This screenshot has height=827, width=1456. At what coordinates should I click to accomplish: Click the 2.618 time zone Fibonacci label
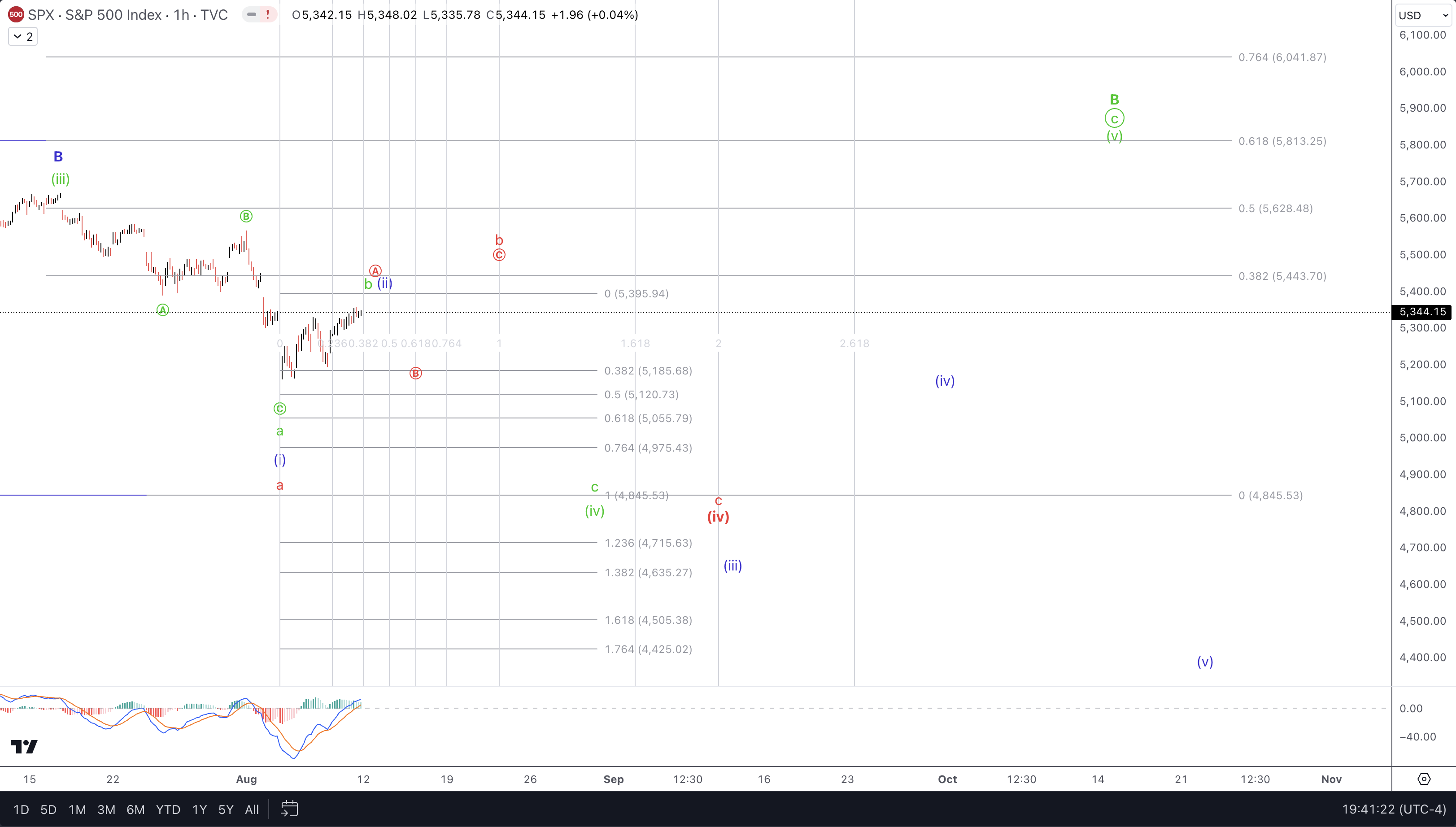[854, 343]
